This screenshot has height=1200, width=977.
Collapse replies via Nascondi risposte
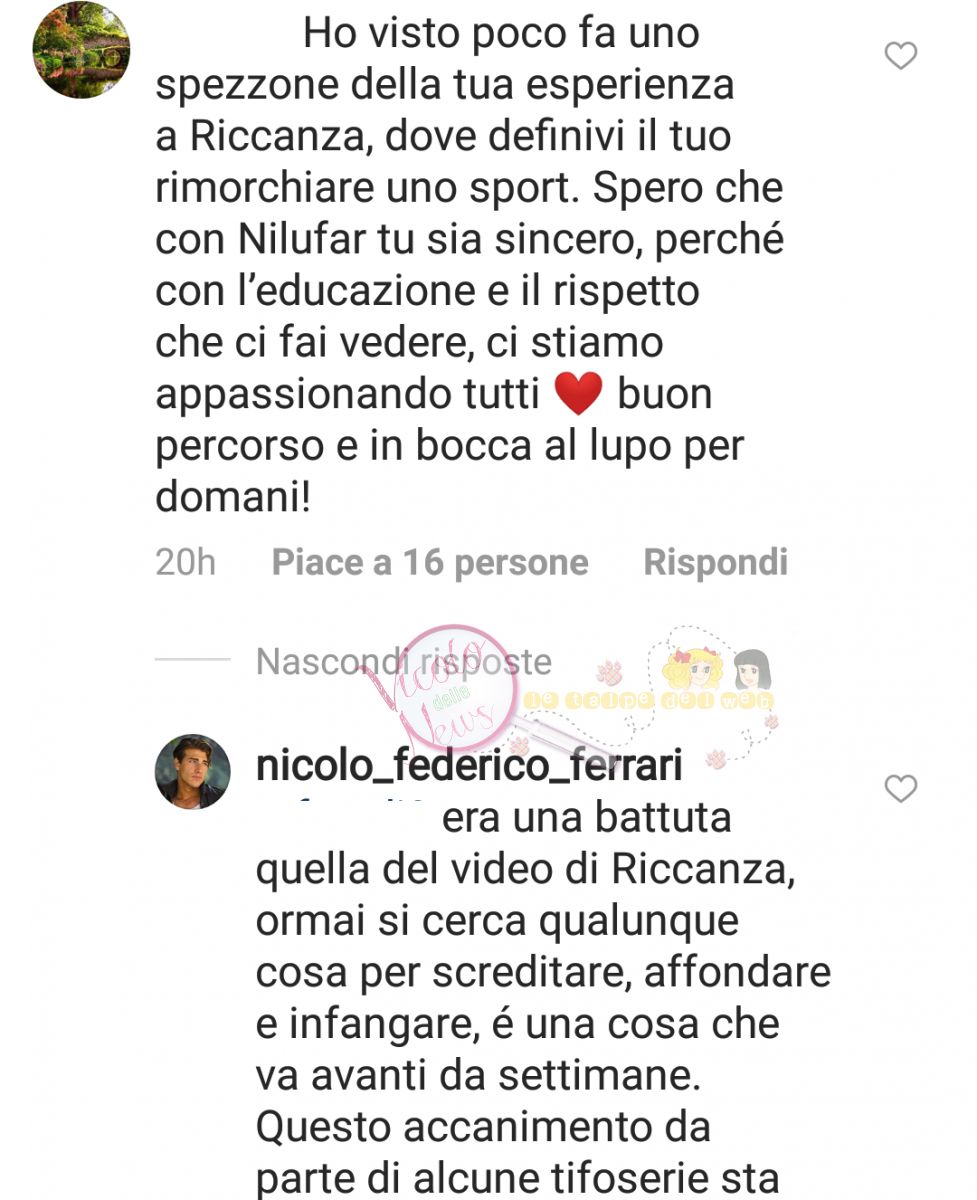[403, 662]
